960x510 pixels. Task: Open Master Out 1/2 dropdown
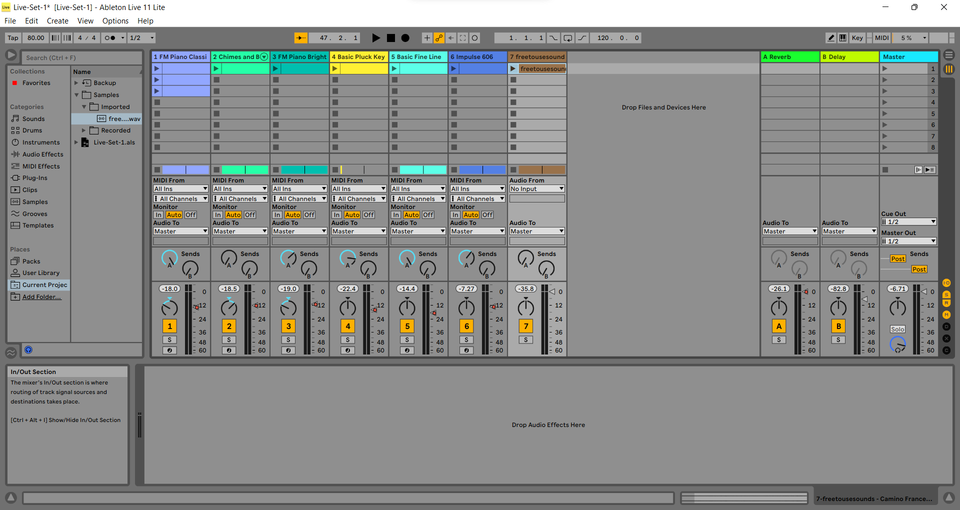(909, 241)
